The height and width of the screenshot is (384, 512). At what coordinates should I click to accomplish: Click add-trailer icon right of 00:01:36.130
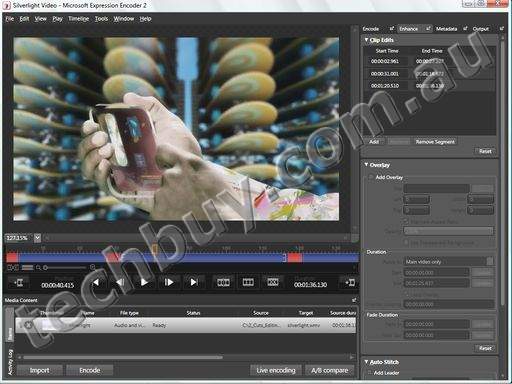coord(350,283)
